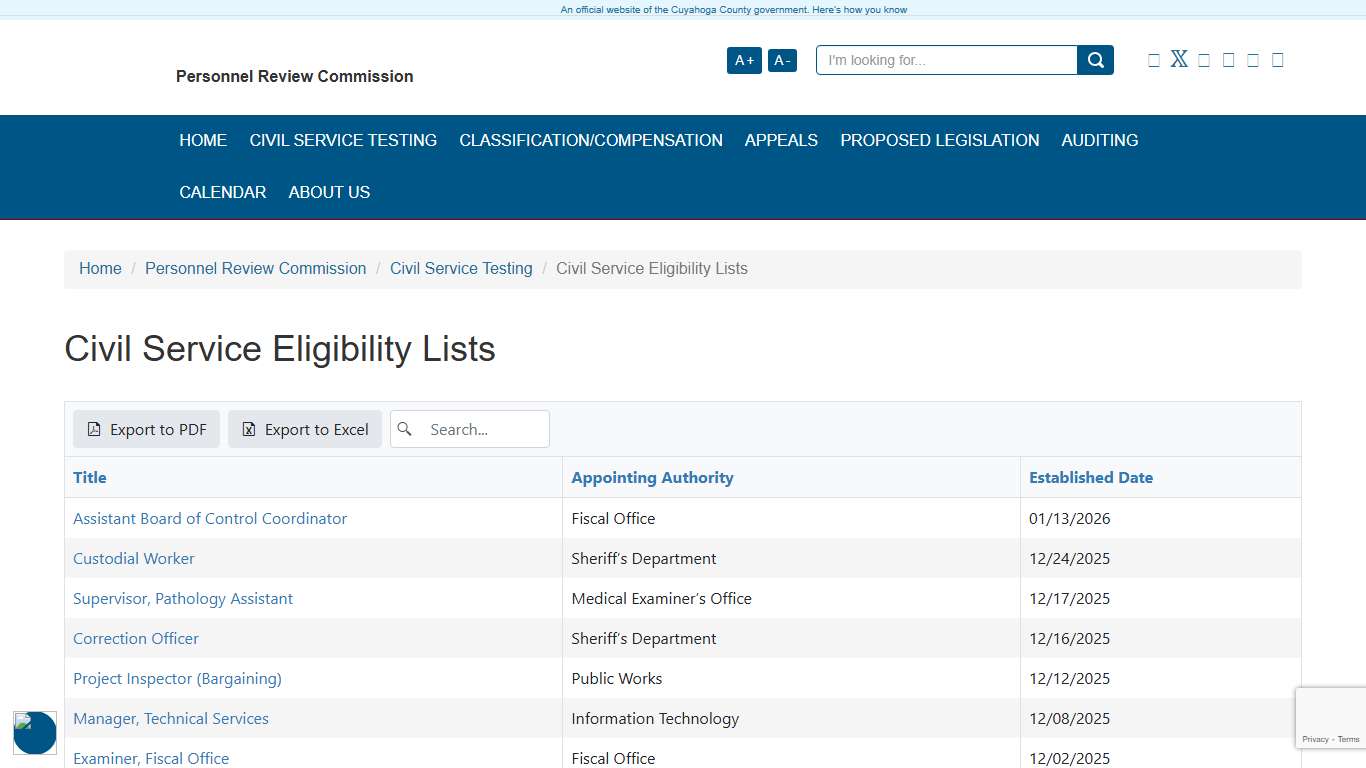Click the search magnifier icon
Viewport: 1366px width, 768px height.
pos(1094,59)
